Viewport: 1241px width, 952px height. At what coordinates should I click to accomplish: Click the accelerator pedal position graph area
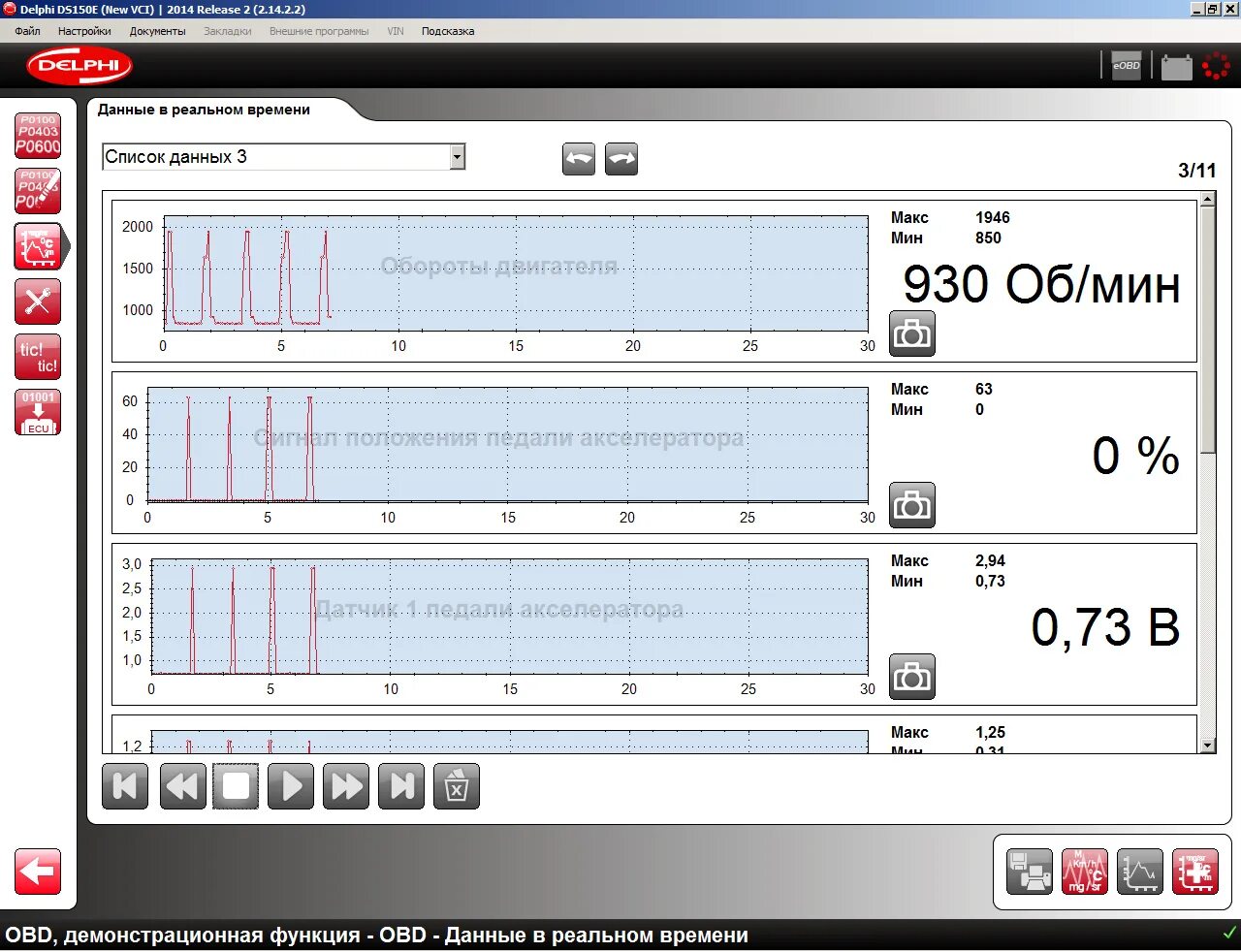[507, 445]
